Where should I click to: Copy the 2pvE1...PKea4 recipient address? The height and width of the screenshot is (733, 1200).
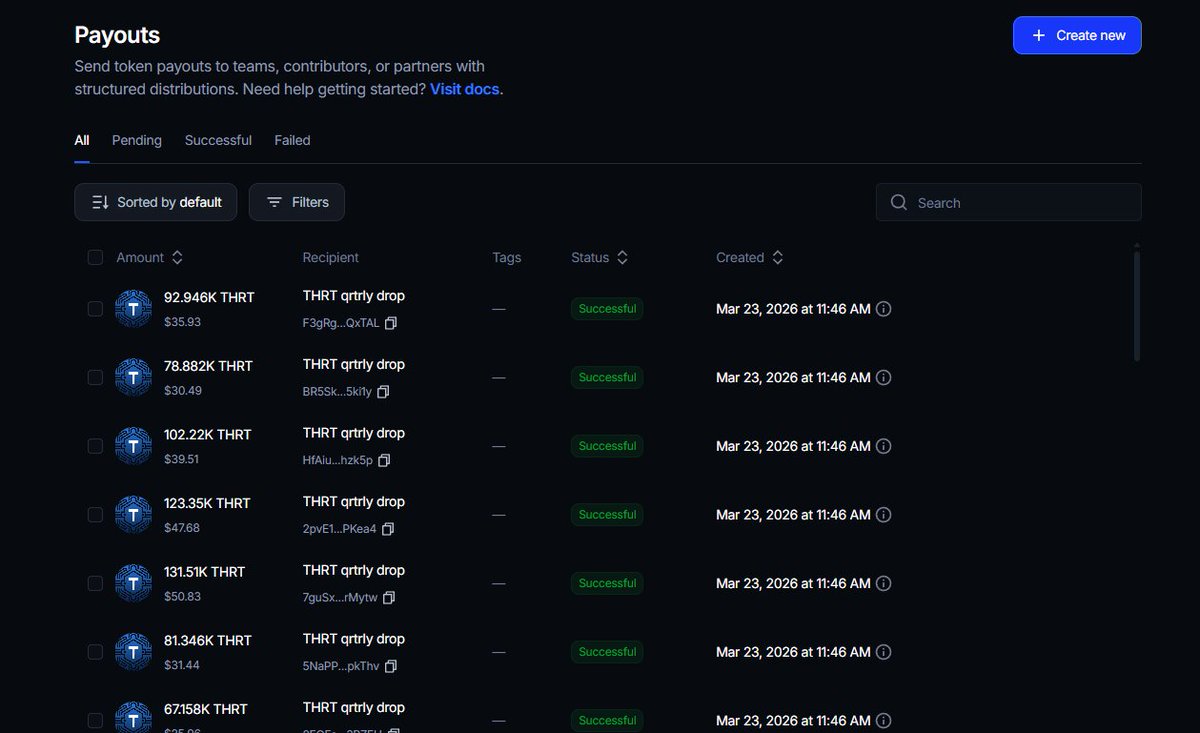pos(388,529)
